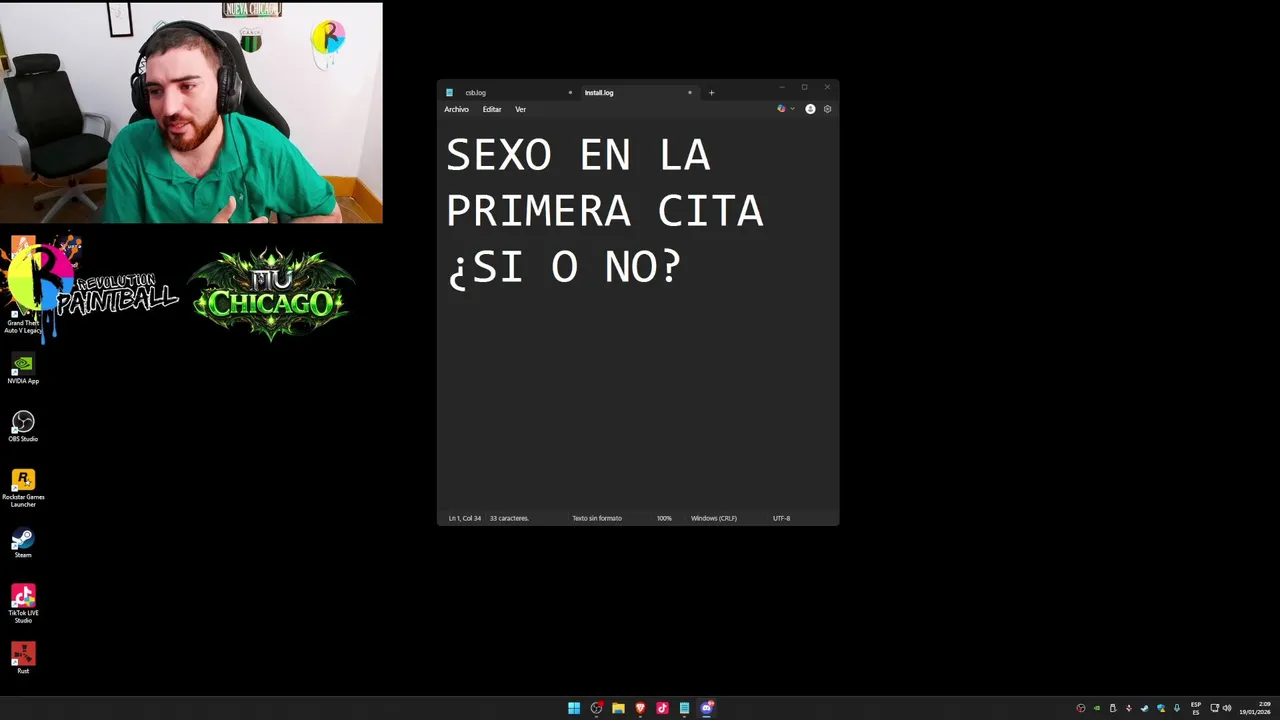Viewport: 1280px width, 720px height.
Task: Open File Explorer from the taskbar
Action: [618, 708]
